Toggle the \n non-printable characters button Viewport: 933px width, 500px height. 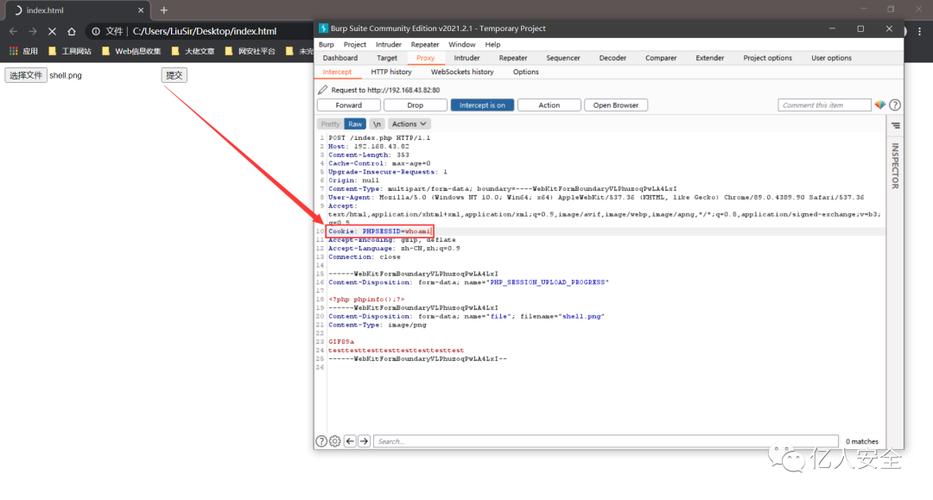377,124
